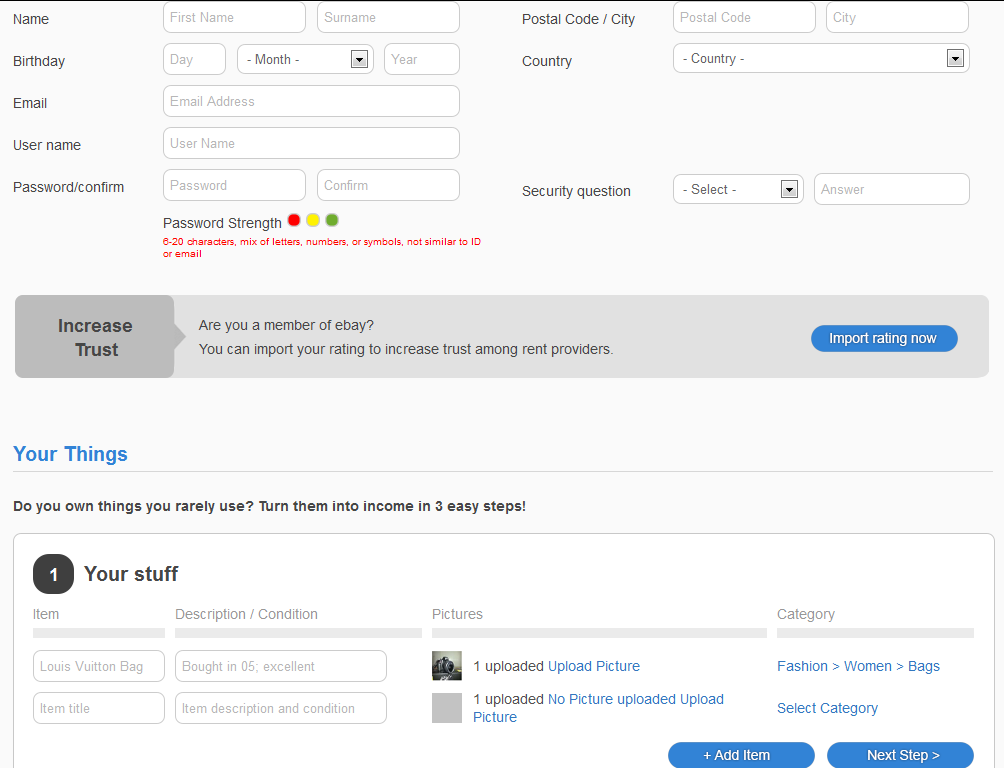This screenshot has width=1004, height=768.
Task: Click the Select Category link
Action: [827, 708]
